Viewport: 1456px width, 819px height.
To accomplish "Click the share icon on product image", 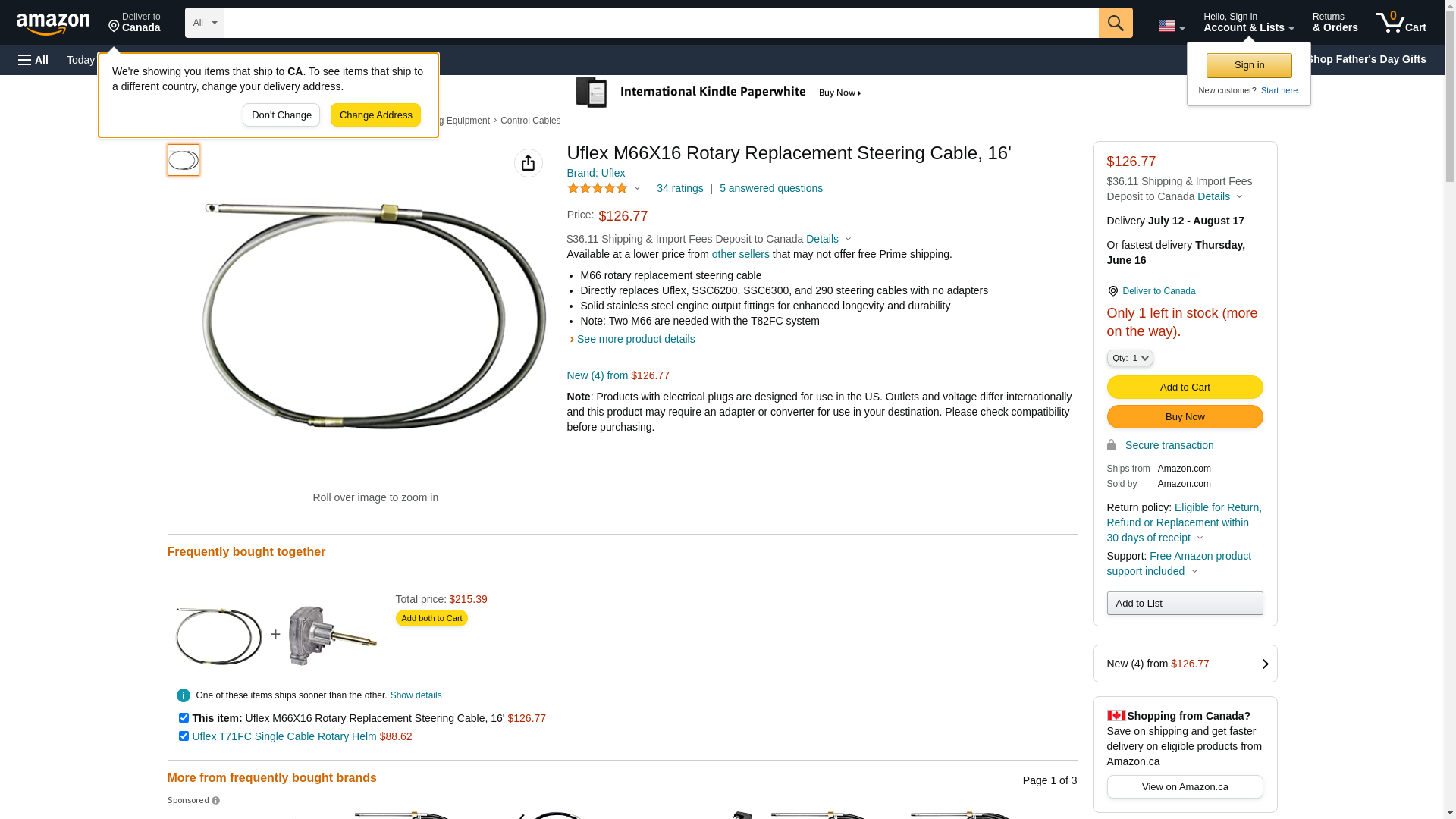I will (529, 163).
